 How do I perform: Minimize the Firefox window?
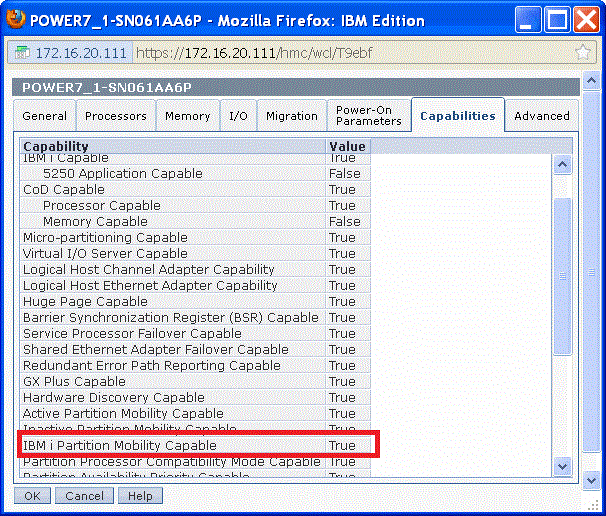[x=531, y=20]
